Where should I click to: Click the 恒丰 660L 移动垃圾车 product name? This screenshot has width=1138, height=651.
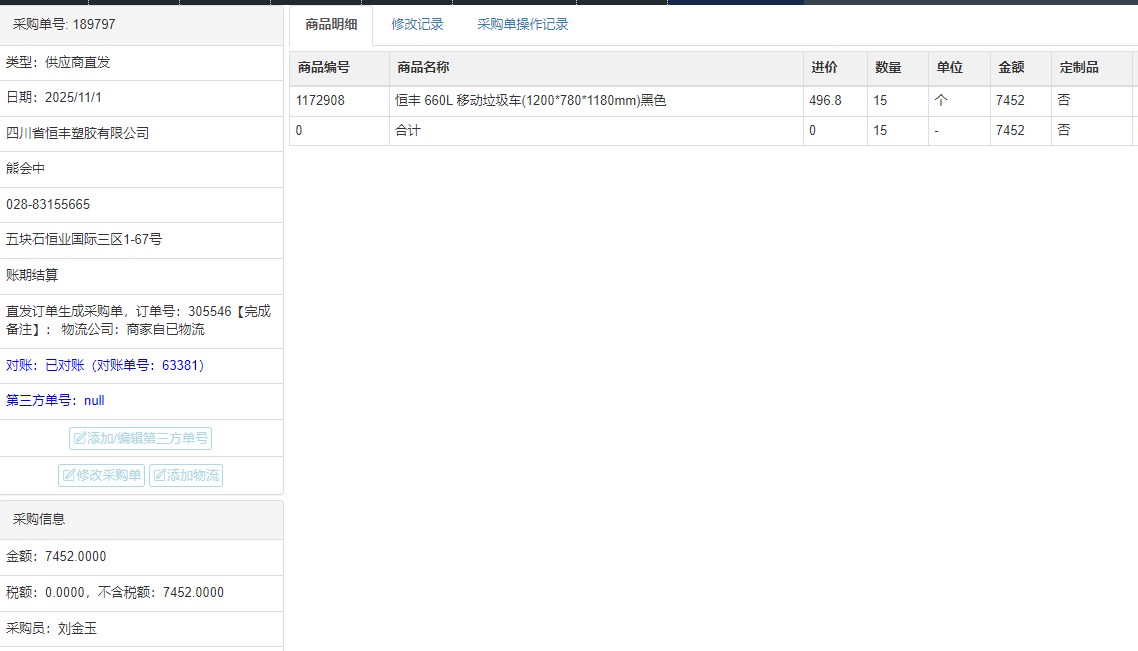point(530,101)
